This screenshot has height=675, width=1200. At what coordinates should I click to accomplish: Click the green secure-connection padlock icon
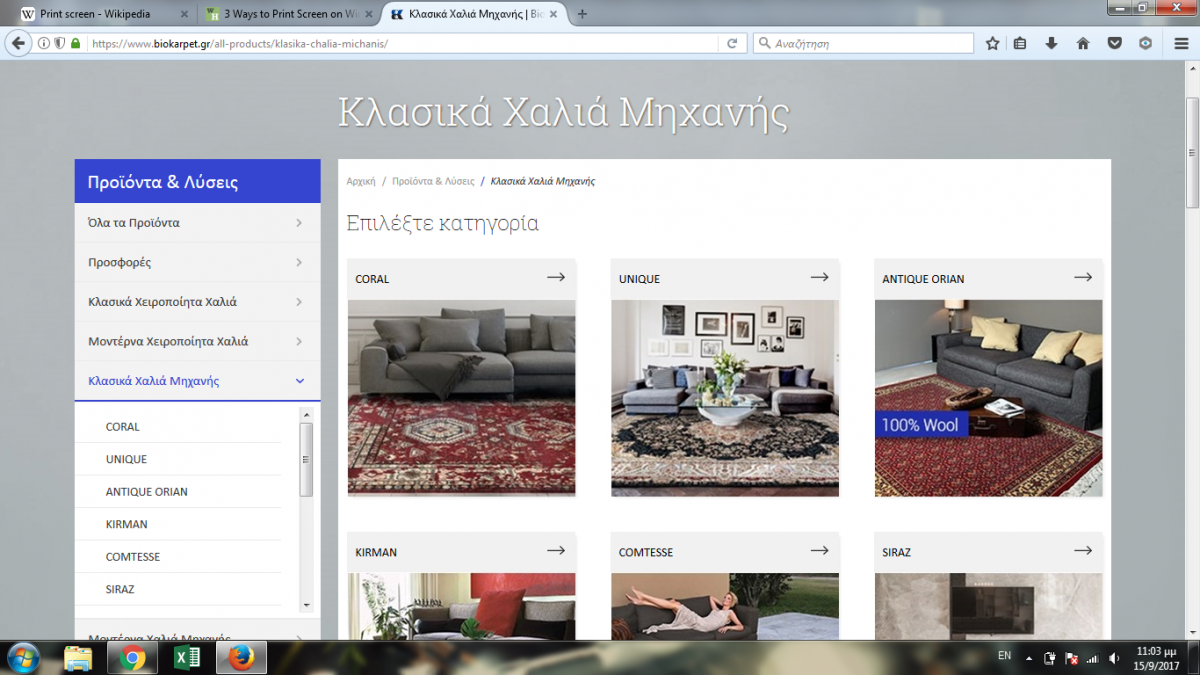(x=75, y=44)
